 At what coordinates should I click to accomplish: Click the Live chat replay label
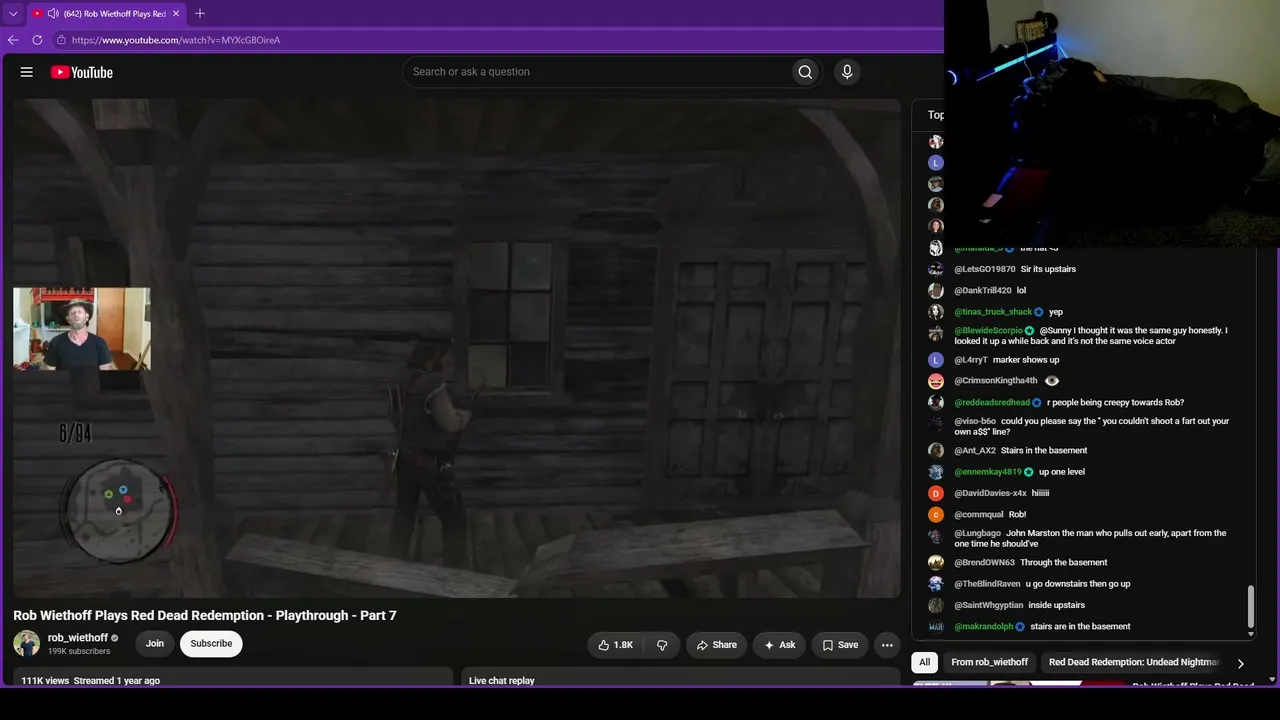pos(502,681)
